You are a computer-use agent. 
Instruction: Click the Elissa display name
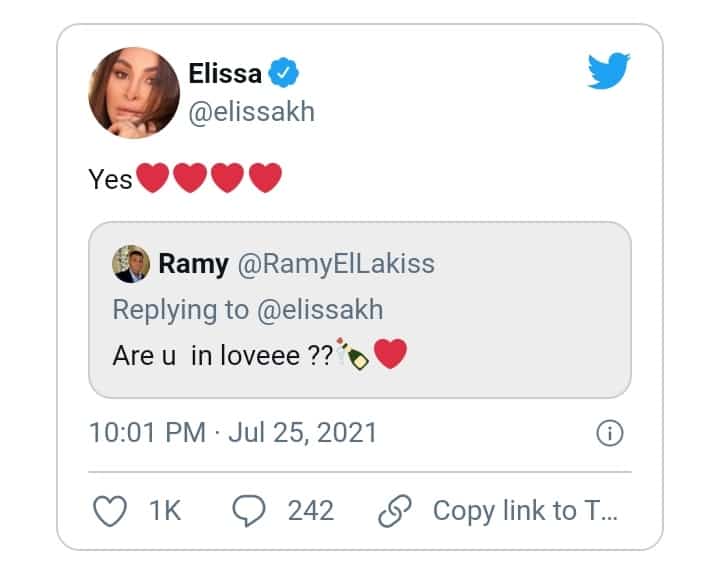pos(225,73)
